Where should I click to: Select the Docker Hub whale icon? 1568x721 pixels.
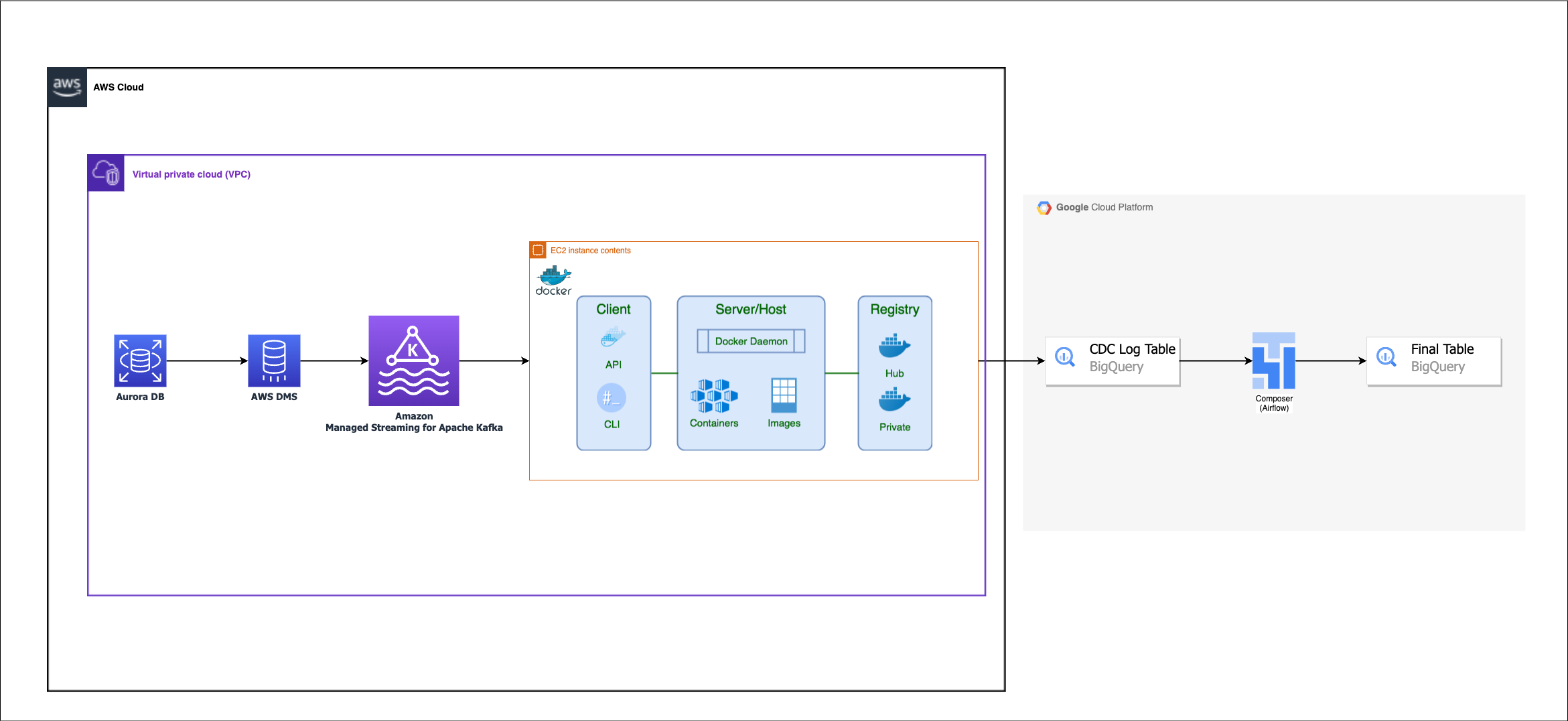894,346
